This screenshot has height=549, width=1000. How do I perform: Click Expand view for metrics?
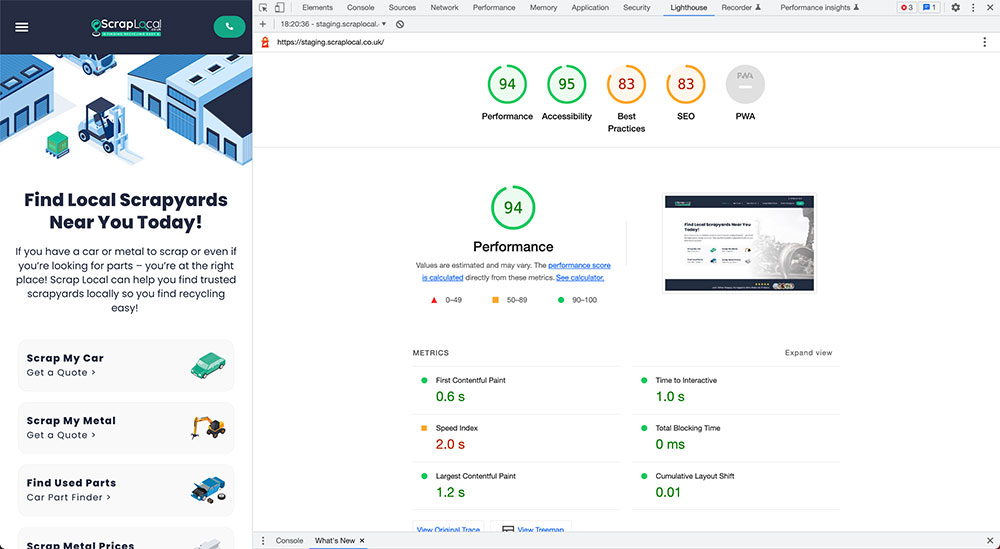pyautogui.click(x=808, y=353)
